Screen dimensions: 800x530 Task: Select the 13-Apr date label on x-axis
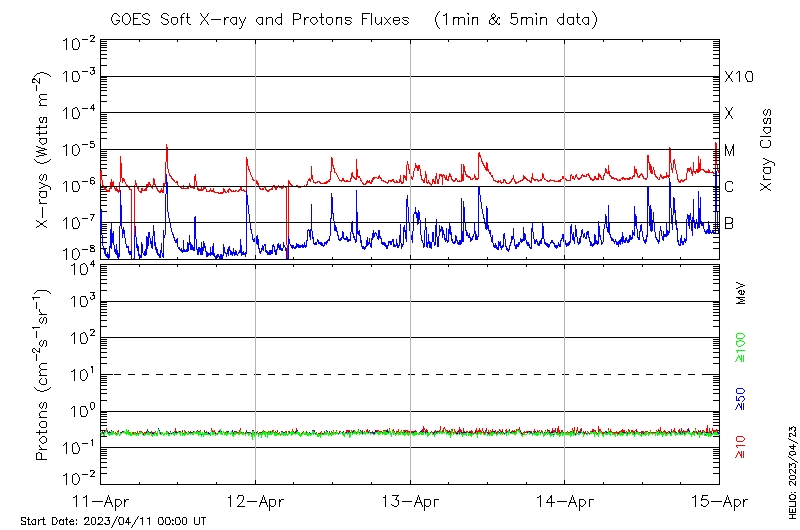(x=410, y=500)
